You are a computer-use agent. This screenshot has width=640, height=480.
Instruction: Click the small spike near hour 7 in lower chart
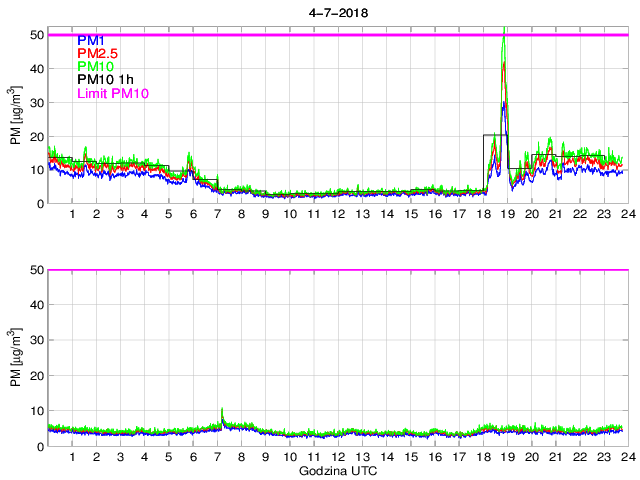pyautogui.click(x=221, y=410)
